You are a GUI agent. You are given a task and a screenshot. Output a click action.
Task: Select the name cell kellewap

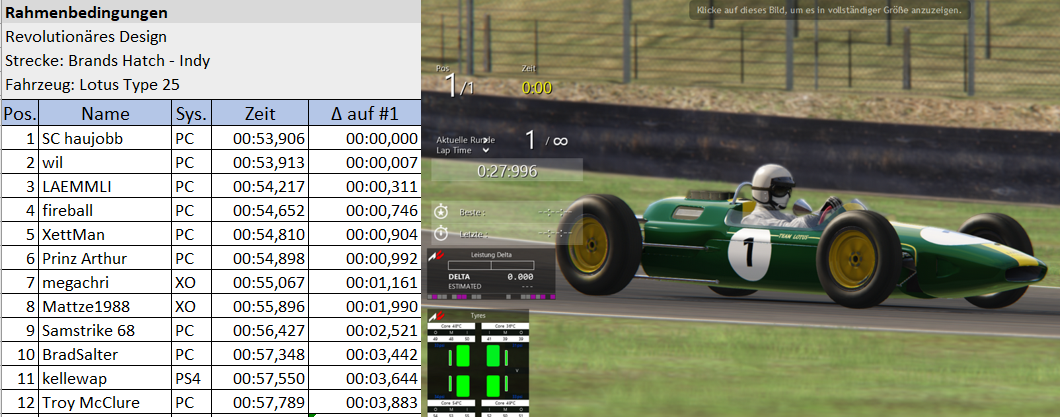pos(105,379)
